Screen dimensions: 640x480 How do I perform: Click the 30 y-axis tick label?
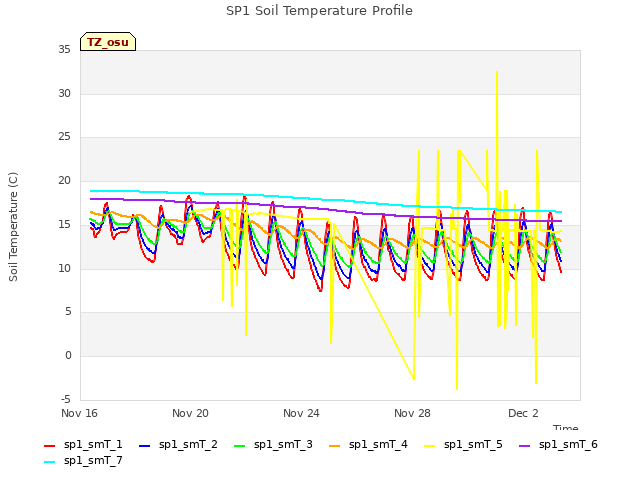64,93
